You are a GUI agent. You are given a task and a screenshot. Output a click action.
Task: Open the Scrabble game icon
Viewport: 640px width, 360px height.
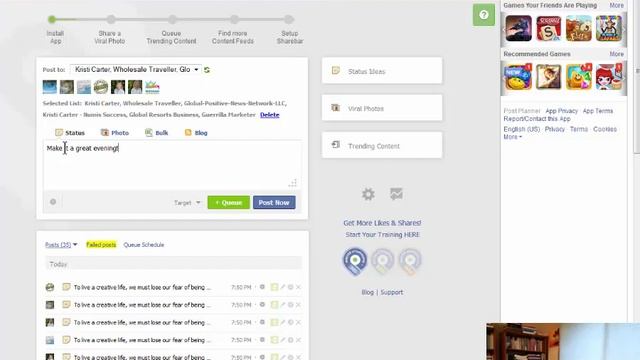pyautogui.click(x=549, y=29)
